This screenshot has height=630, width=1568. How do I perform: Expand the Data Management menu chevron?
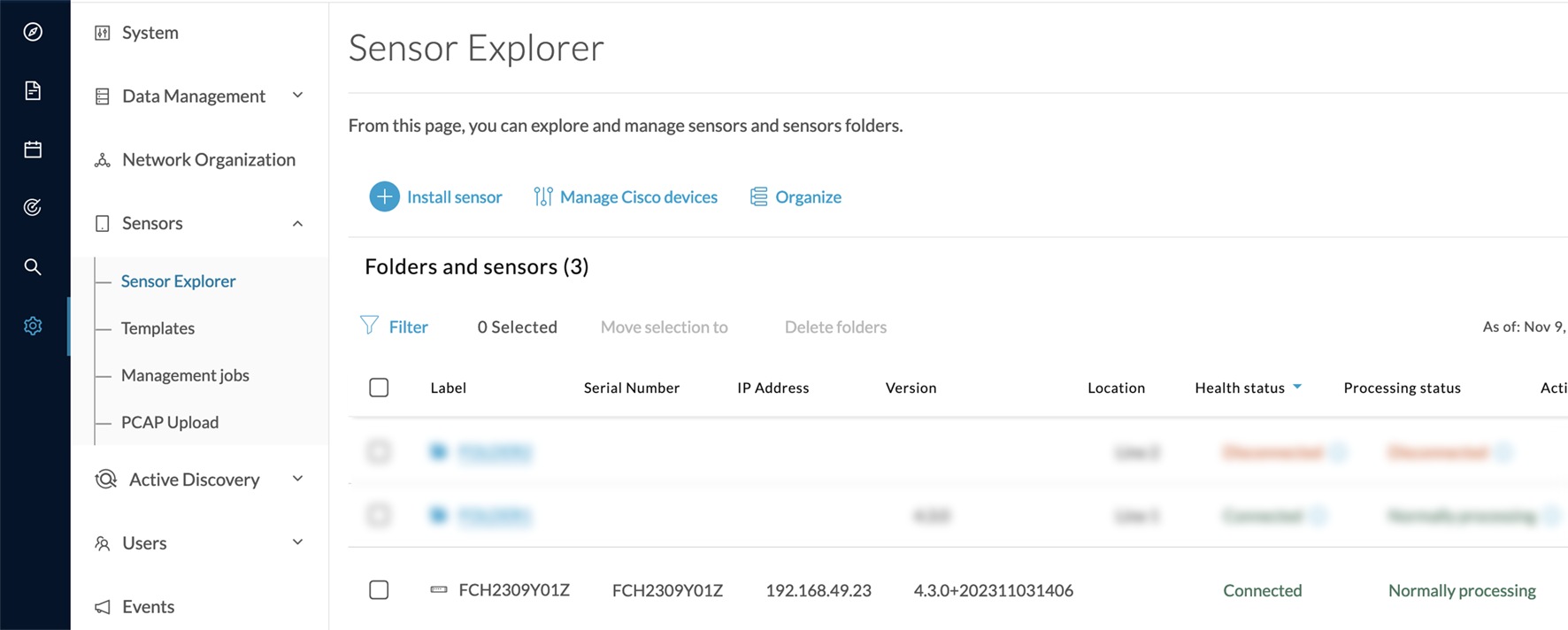coord(297,96)
